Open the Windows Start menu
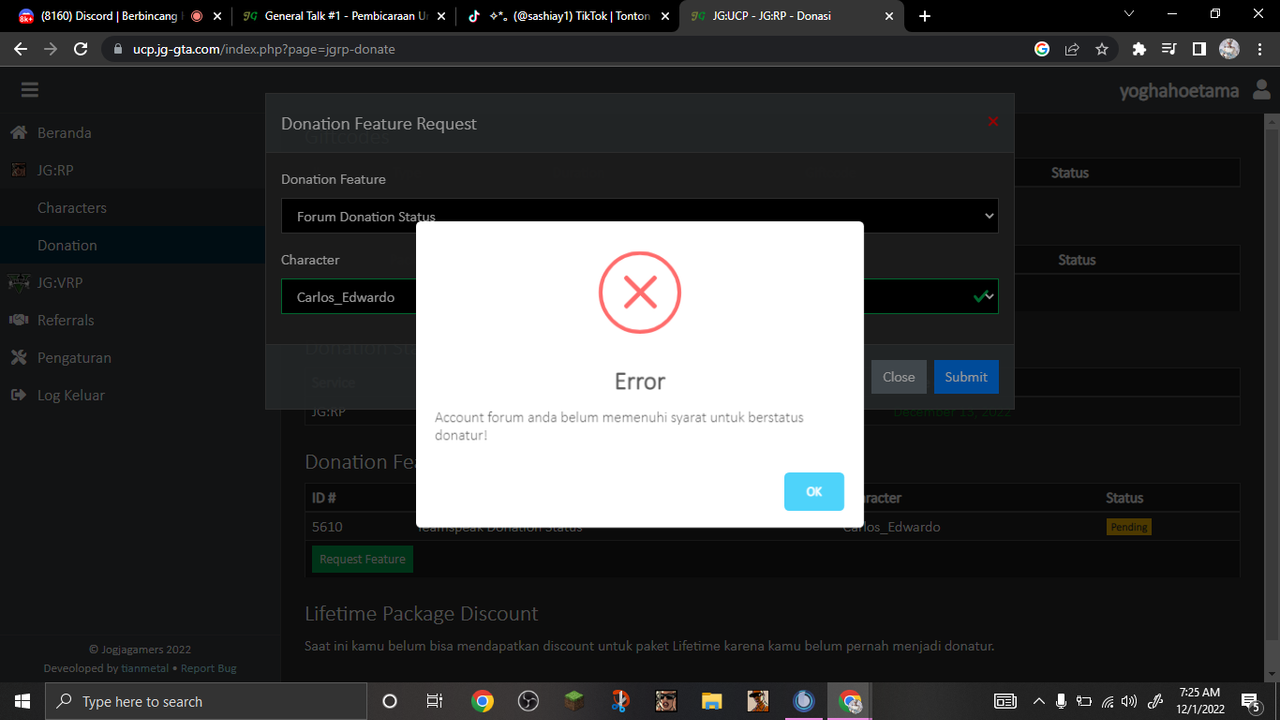1280x720 pixels. pyautogui.click(x=22, y=701)
